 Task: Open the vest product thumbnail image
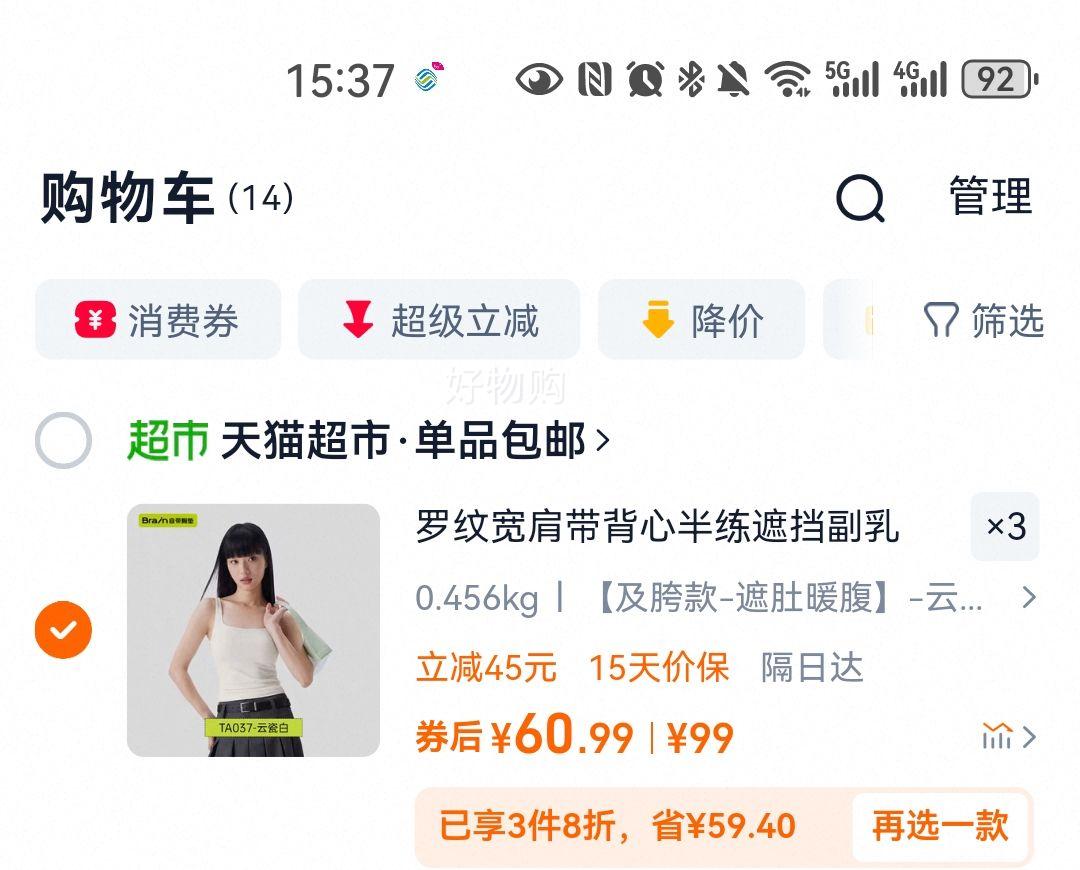[x=253, y=630]
